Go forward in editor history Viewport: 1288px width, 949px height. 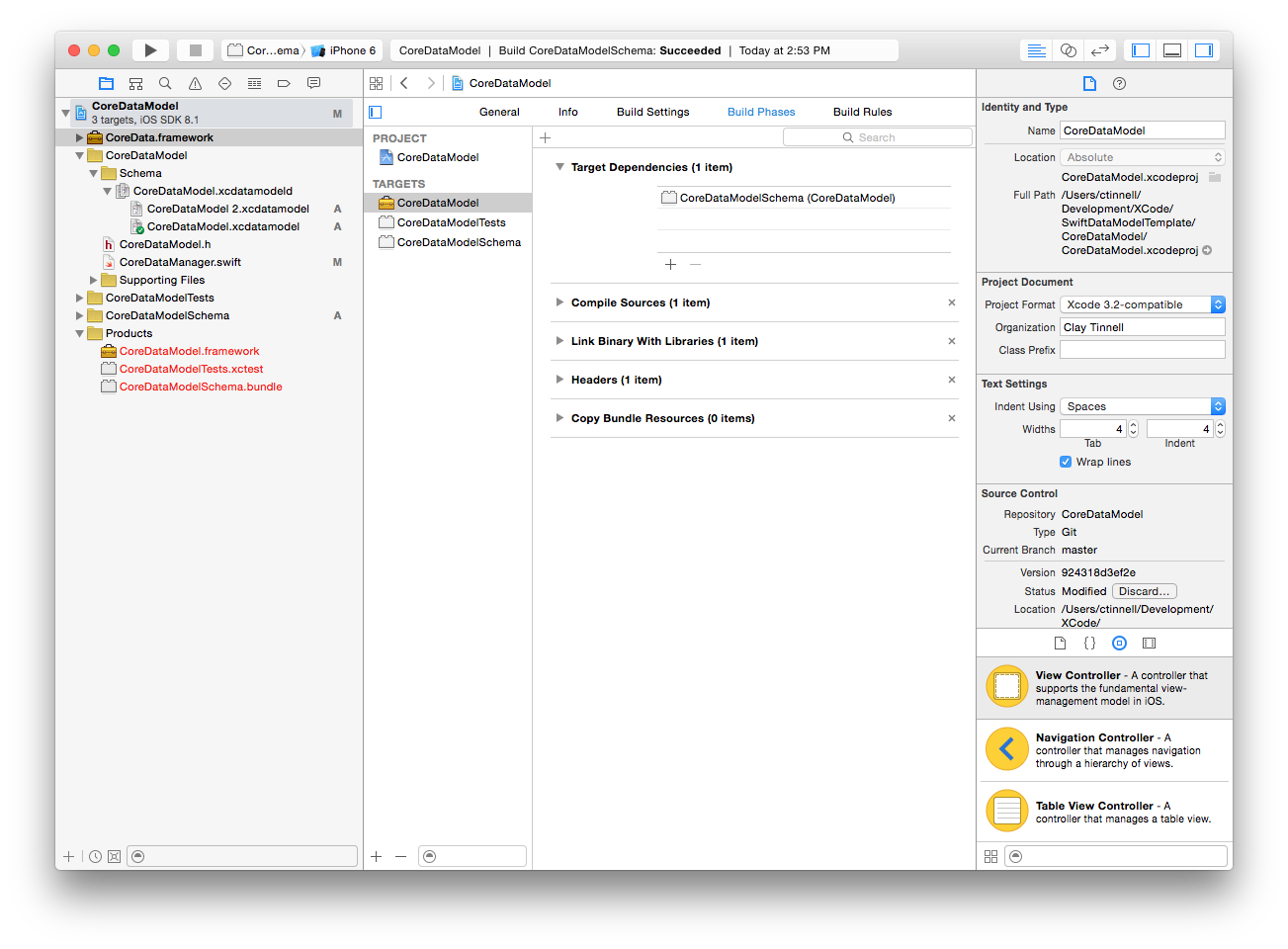pyautogui.click(x=431, y=84)
